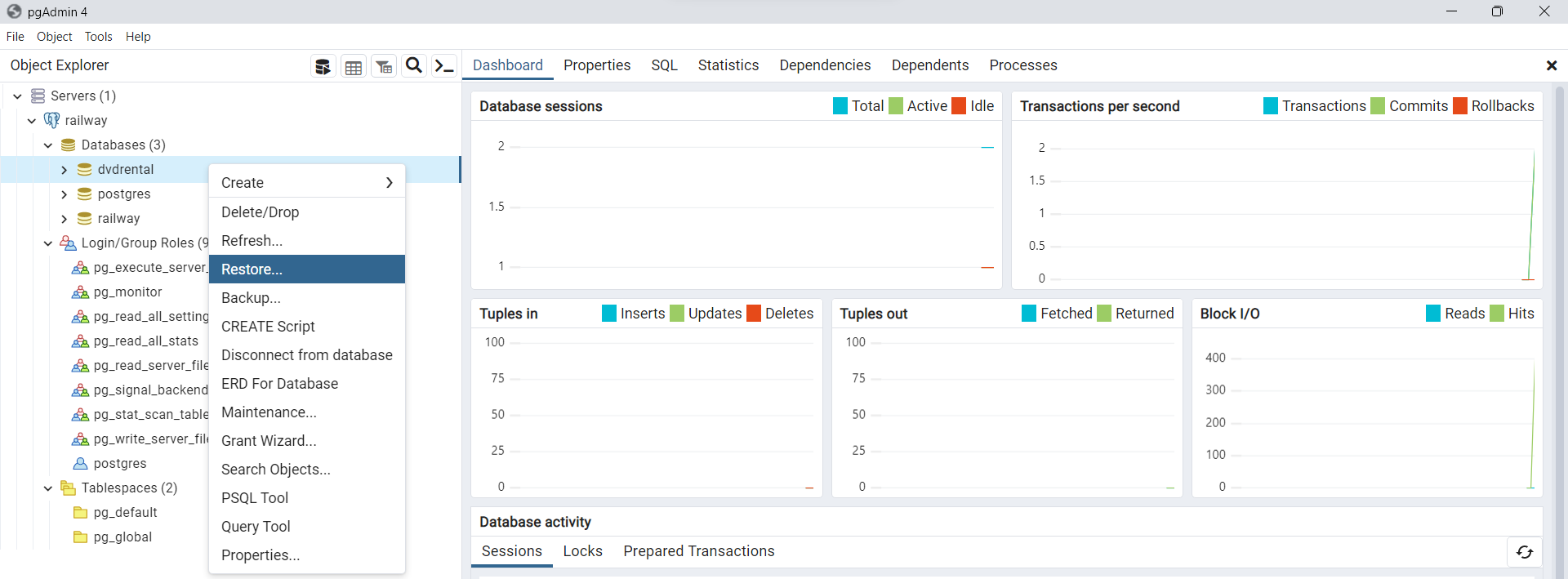Click the railway server elephant icon

click(51, 120)
